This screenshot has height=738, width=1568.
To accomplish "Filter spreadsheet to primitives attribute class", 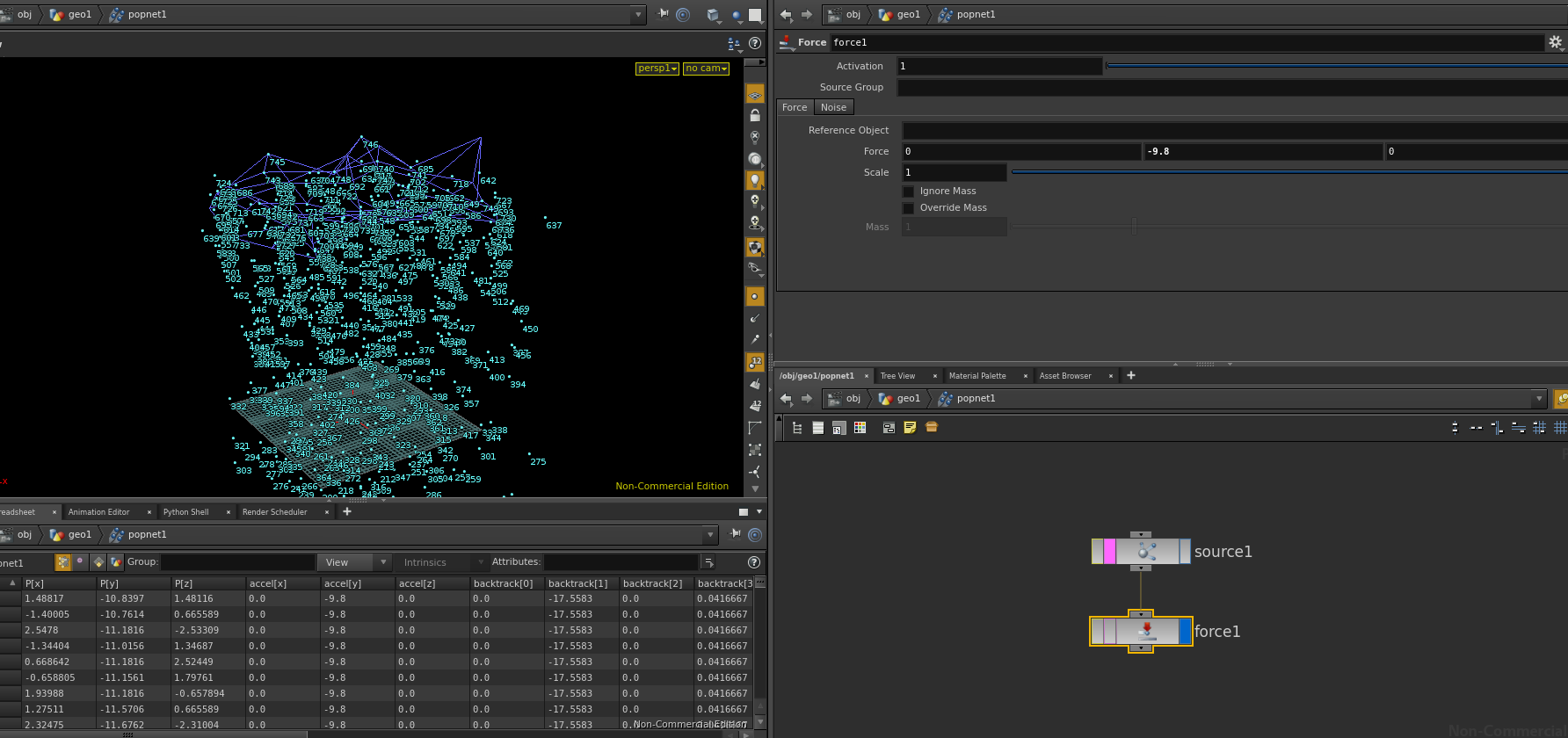I will 98,562.
